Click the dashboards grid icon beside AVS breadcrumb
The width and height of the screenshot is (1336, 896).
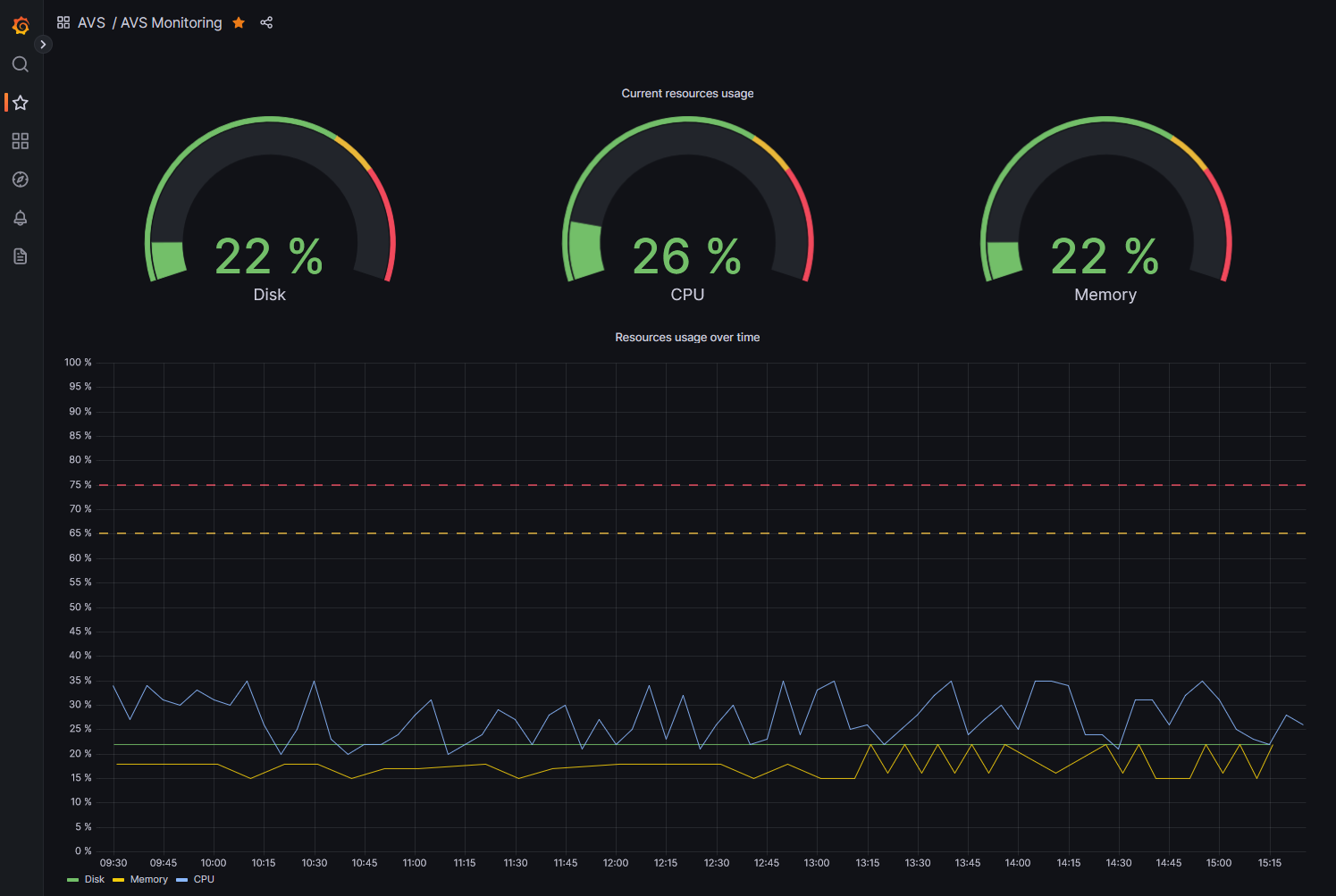point(63,22)
